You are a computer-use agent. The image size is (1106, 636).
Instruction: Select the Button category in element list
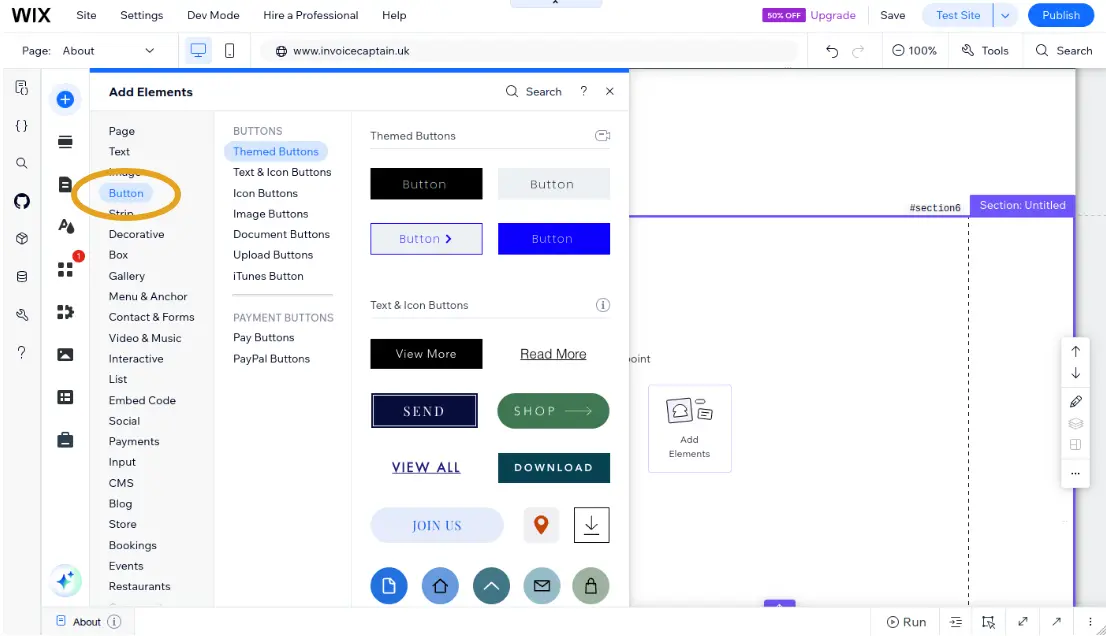click(126, 193)
